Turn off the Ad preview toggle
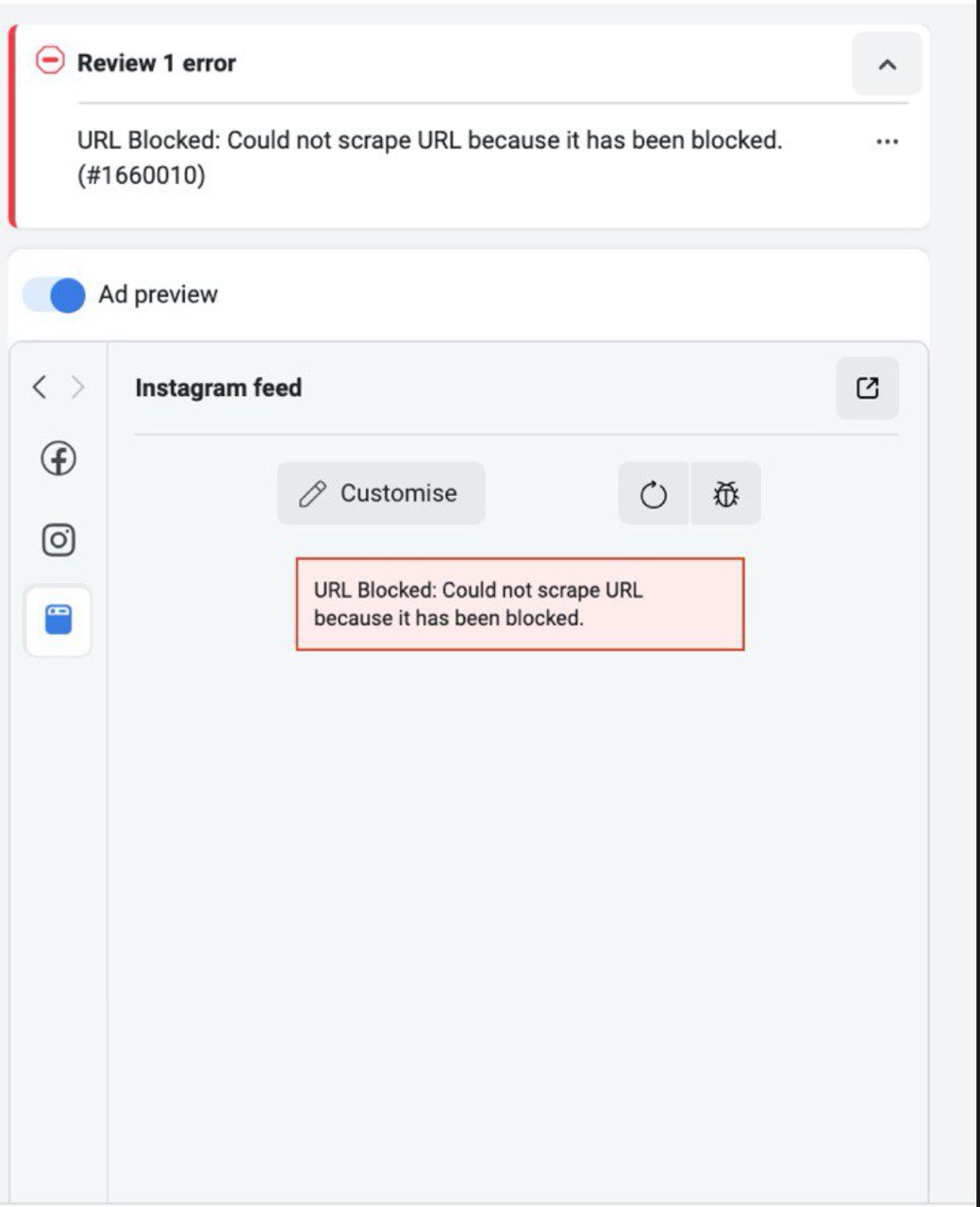 [x=55, y=295]
